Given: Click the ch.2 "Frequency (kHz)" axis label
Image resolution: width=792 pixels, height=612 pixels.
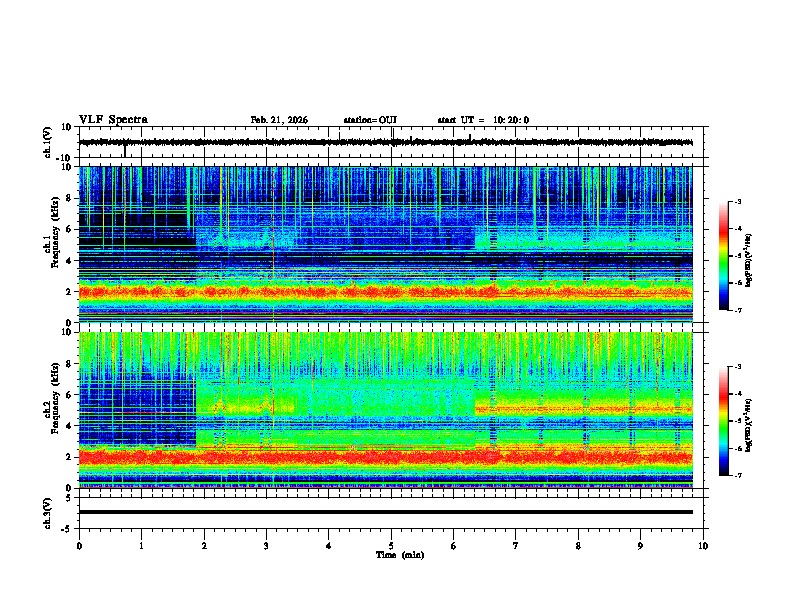Looking at the screenshot, I should (x=56, y=398).
